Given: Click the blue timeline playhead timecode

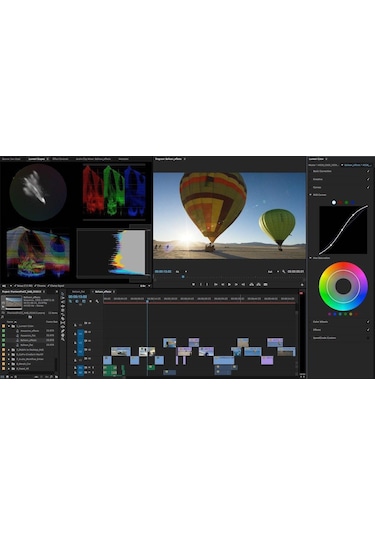Looking at the screenshot, I should (x=78, y=297).
